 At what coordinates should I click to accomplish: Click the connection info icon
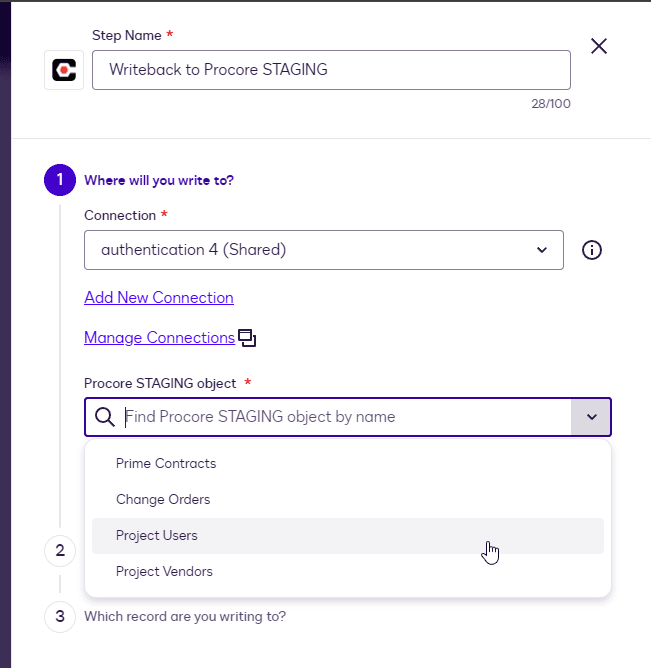point(591,250)
